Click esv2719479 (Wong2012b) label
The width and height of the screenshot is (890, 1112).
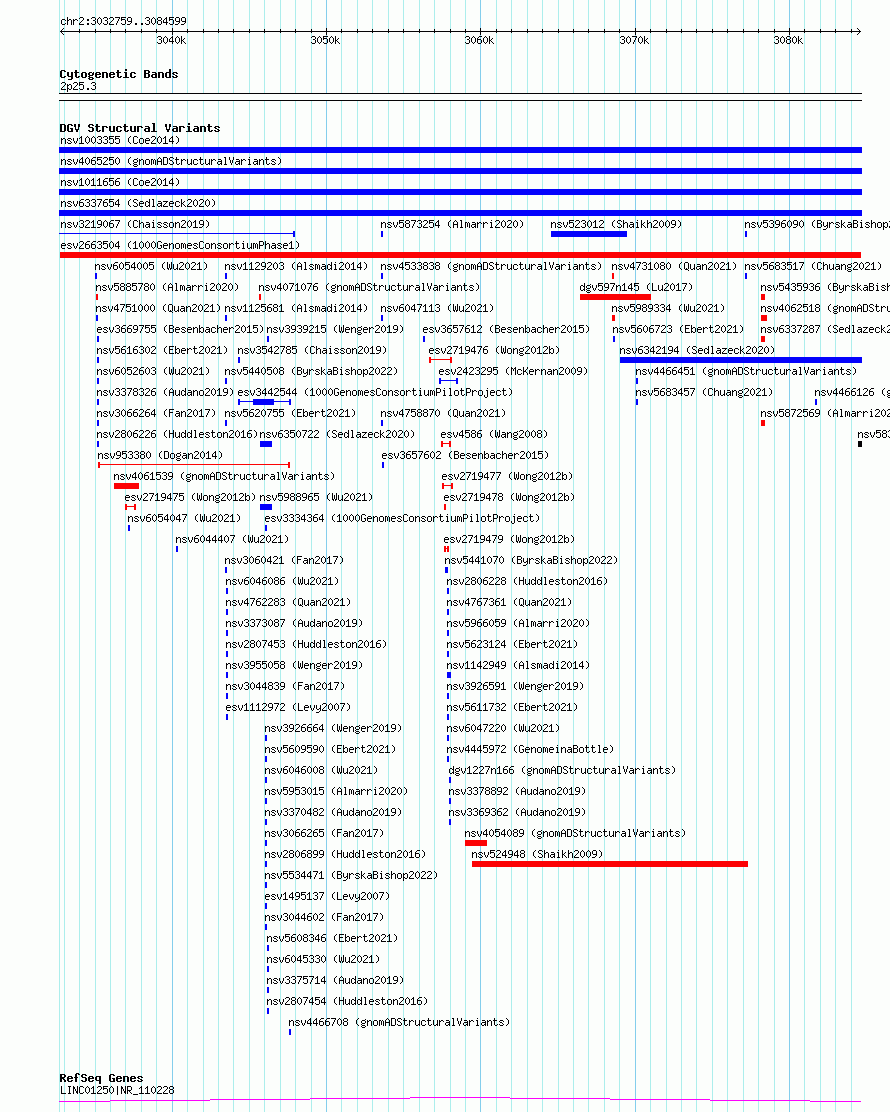[x=509, y=540]
